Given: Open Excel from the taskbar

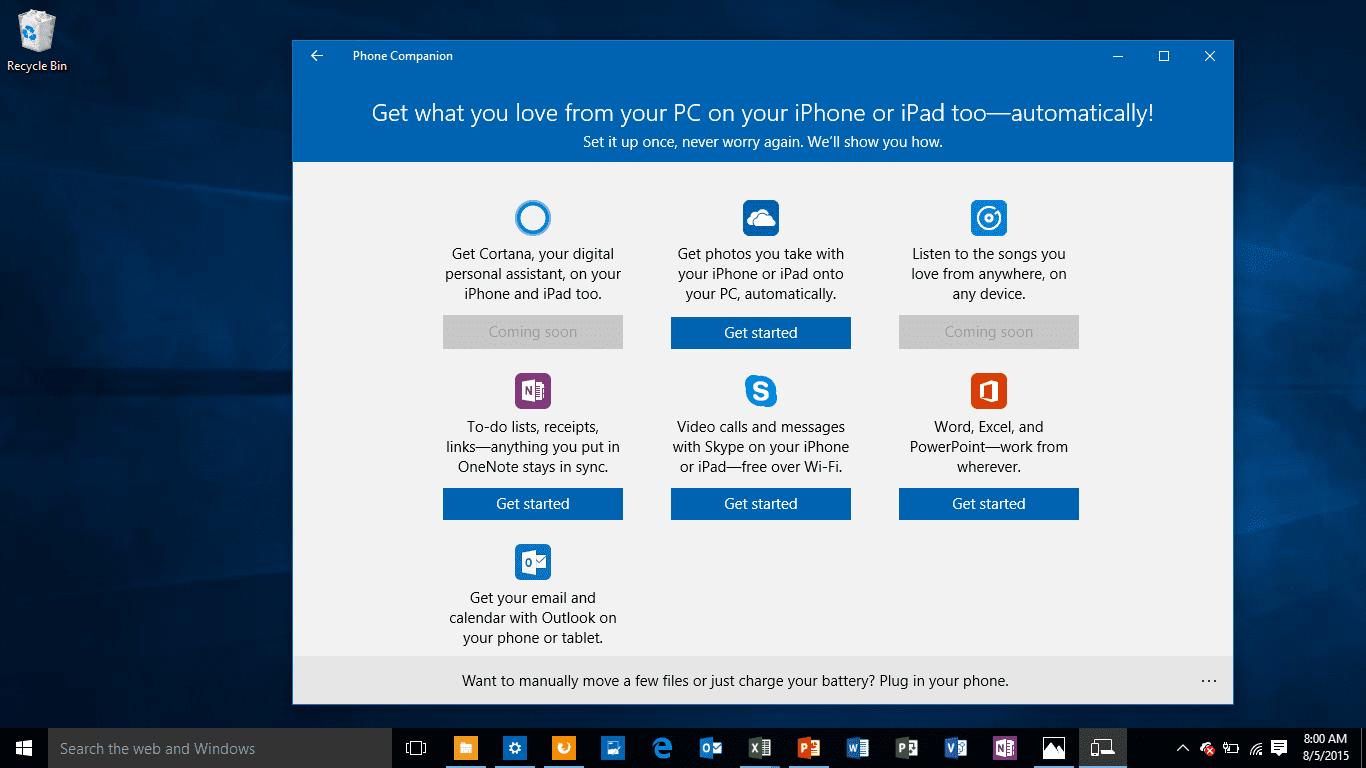Looking at the screenshot, I should coord(760,748).
